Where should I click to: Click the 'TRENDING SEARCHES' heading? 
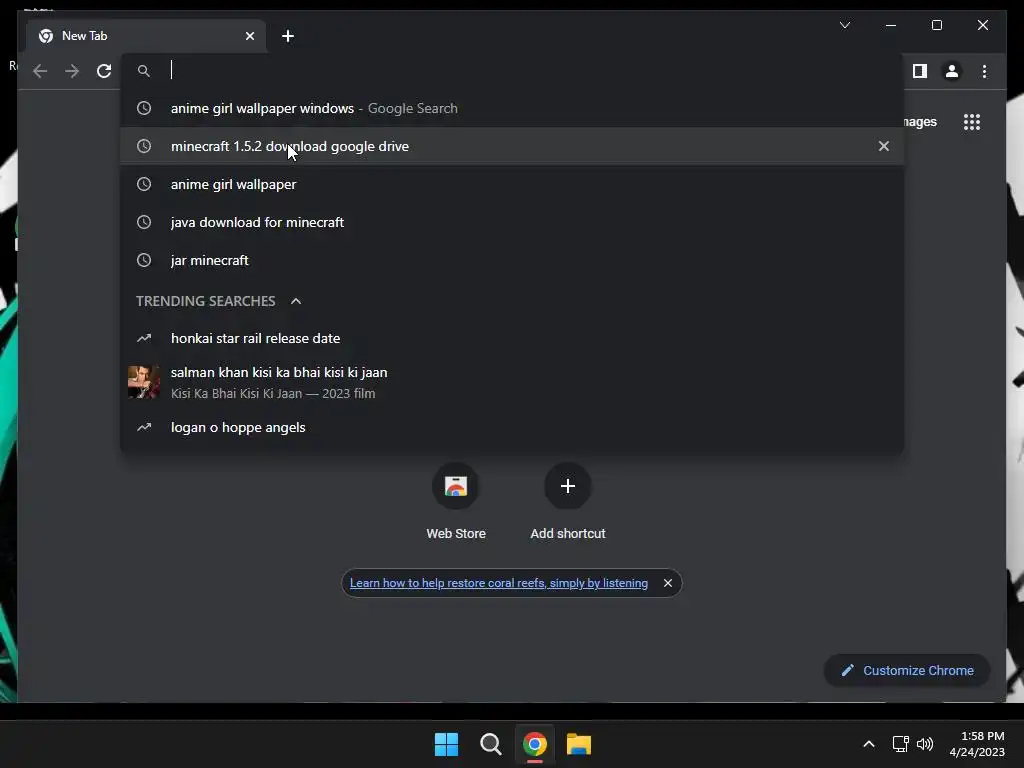[x=206, y=301]
